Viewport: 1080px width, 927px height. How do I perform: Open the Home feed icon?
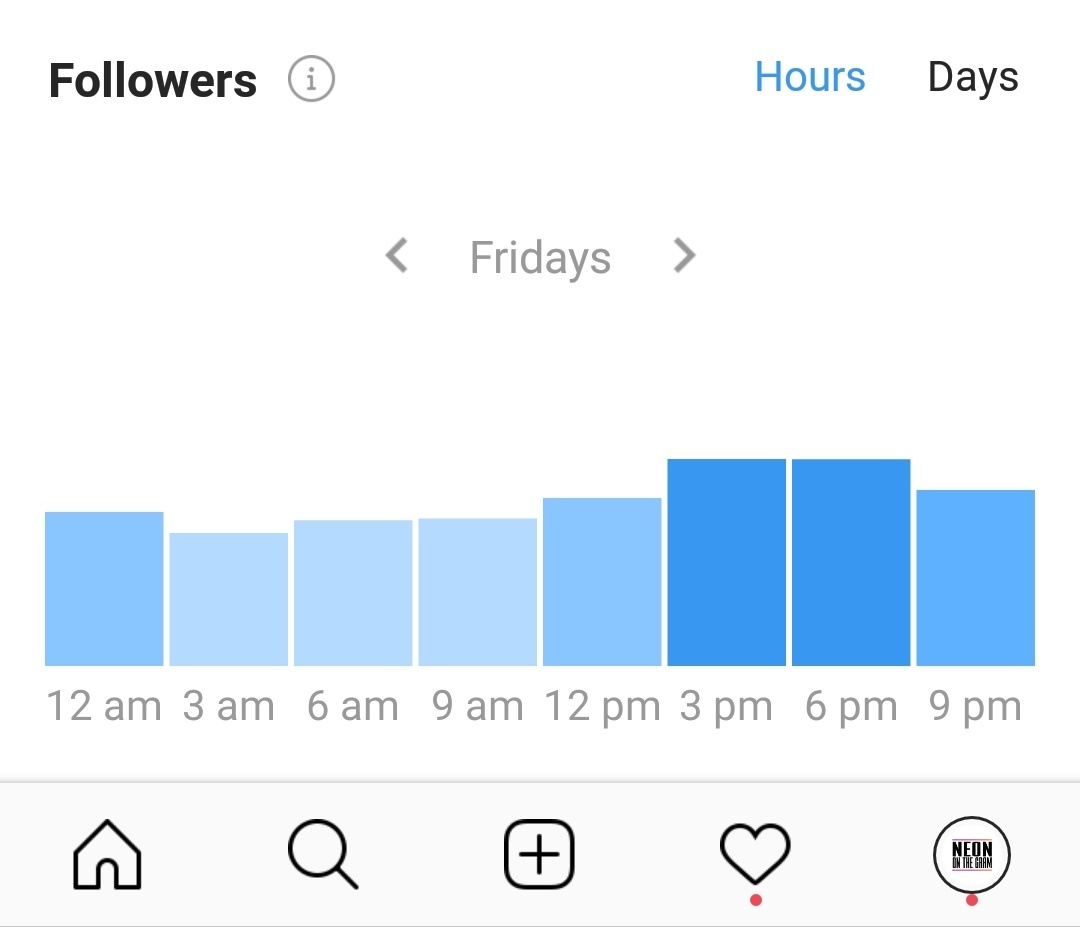click(x=107, y=852)
